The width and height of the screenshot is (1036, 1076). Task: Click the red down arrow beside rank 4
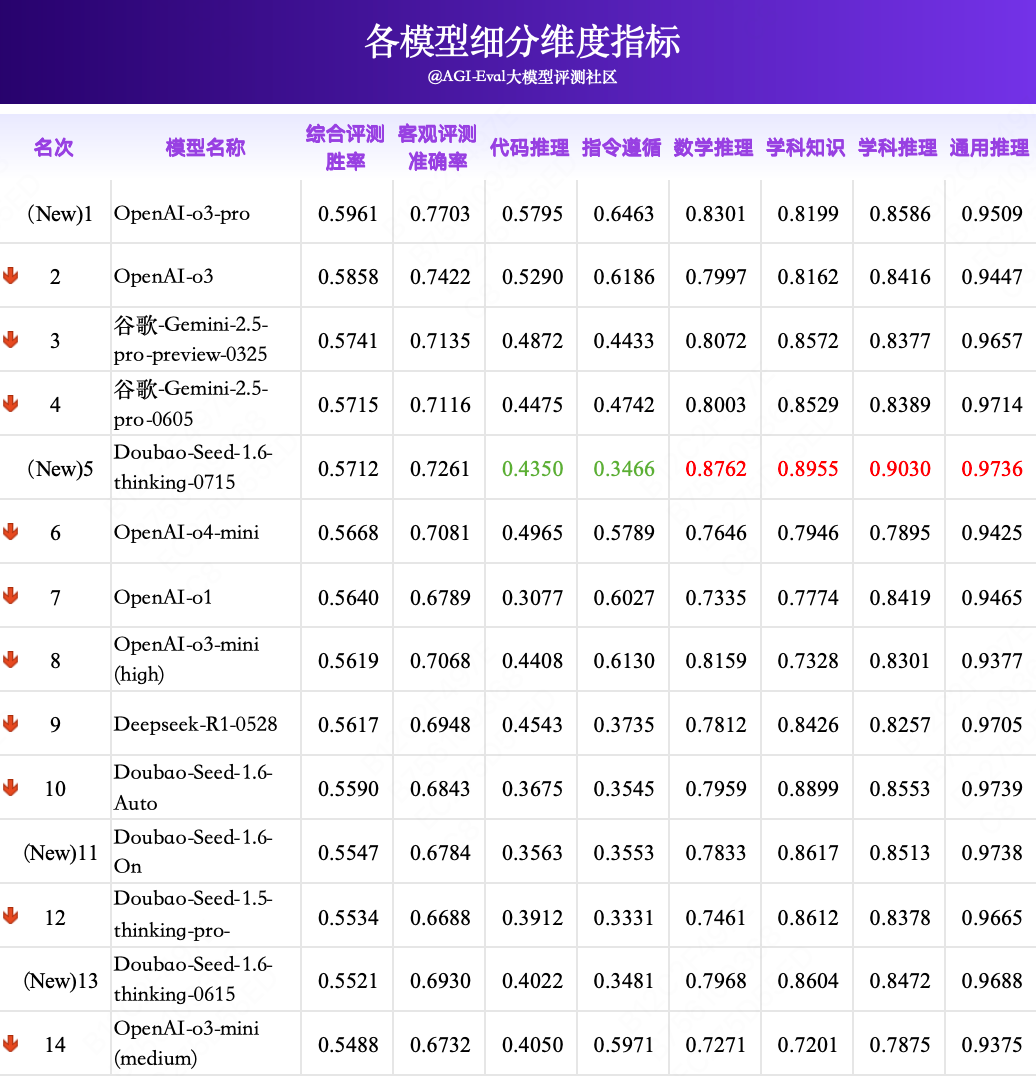pos(10,404)
